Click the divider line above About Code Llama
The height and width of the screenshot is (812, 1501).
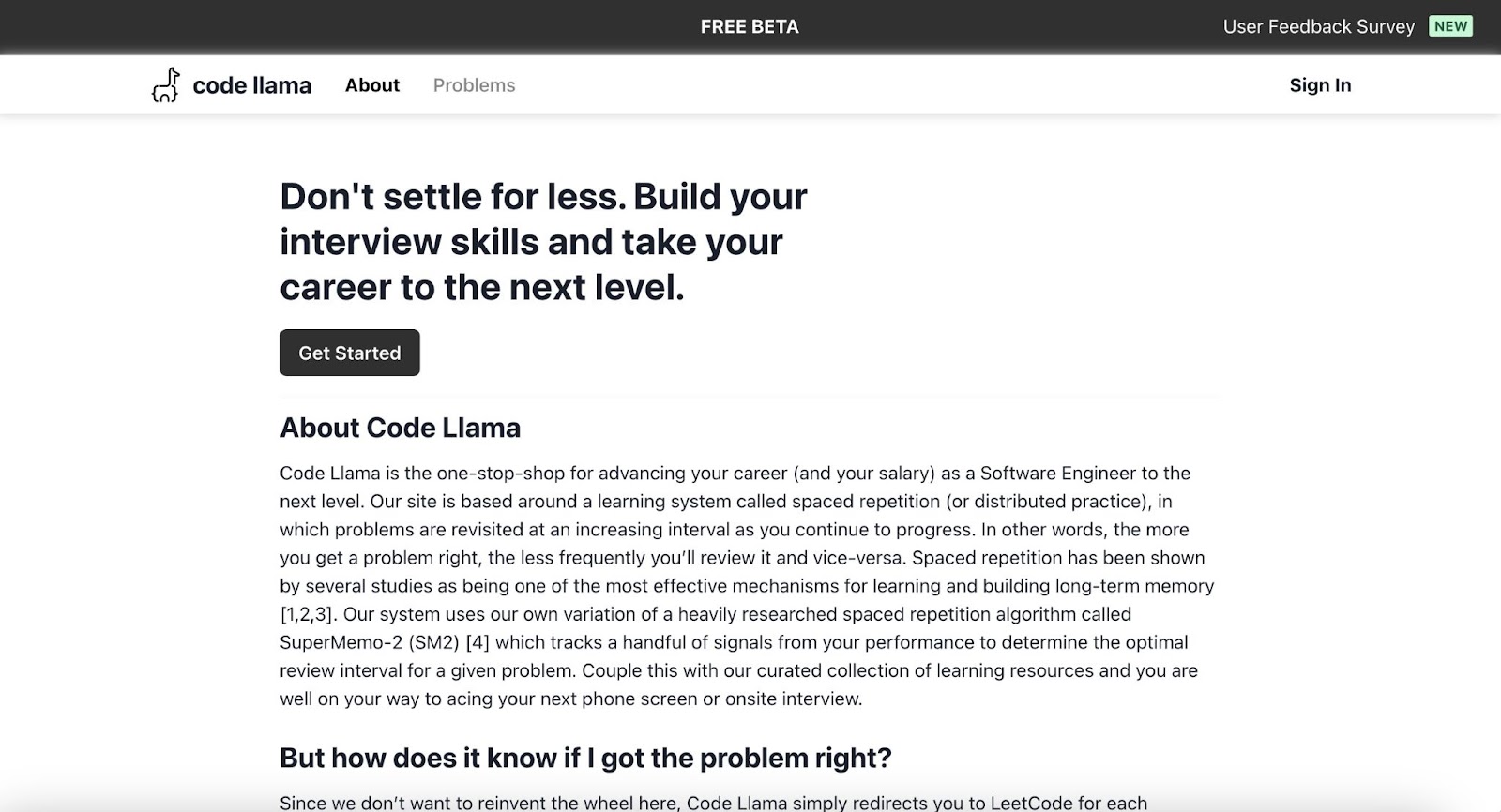[750, 398]
